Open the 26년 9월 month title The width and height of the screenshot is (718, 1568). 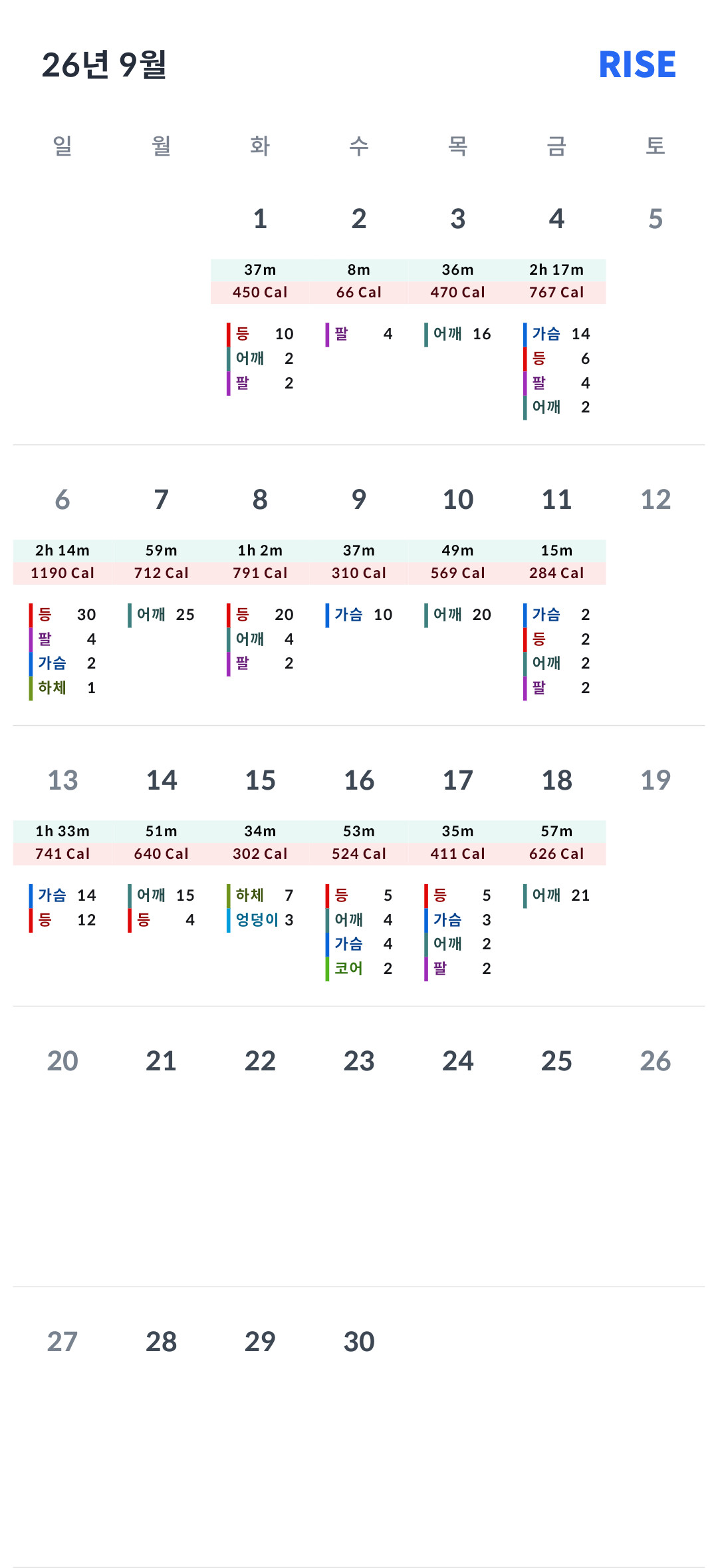(104, 65)
